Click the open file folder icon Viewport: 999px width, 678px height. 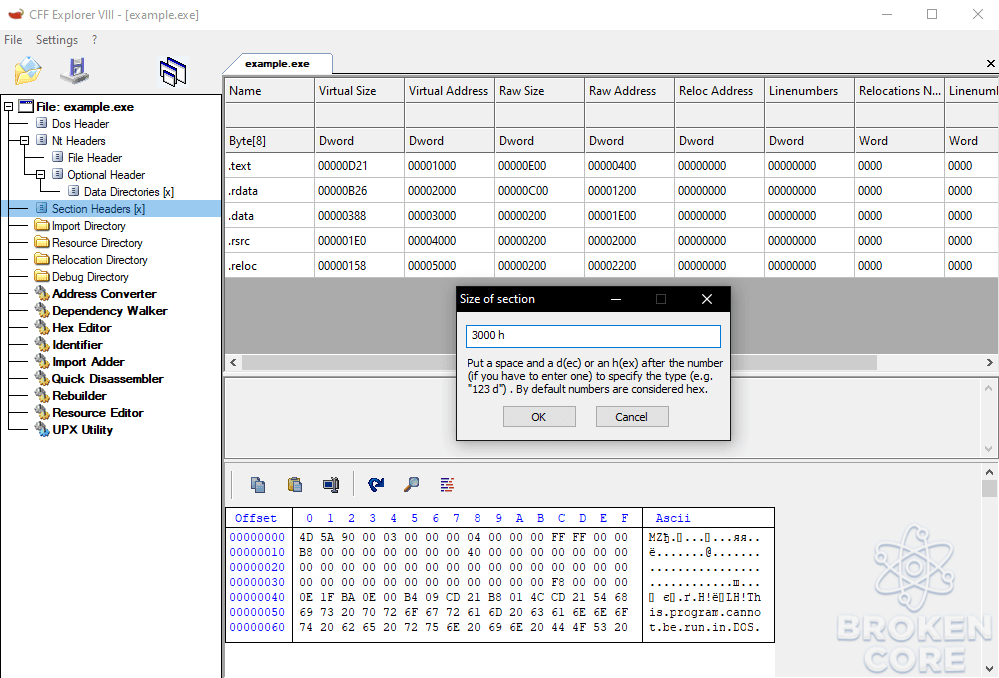pyautogui.click(x=27, y=71)
